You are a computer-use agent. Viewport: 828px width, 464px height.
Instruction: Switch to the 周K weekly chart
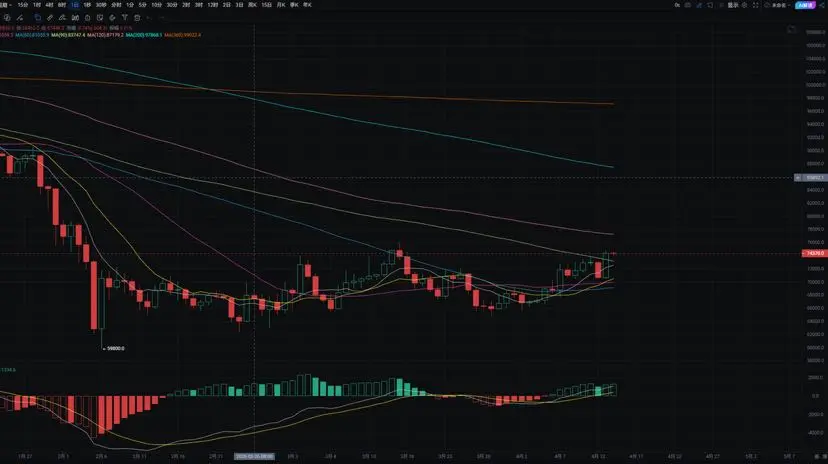[252, 5]
